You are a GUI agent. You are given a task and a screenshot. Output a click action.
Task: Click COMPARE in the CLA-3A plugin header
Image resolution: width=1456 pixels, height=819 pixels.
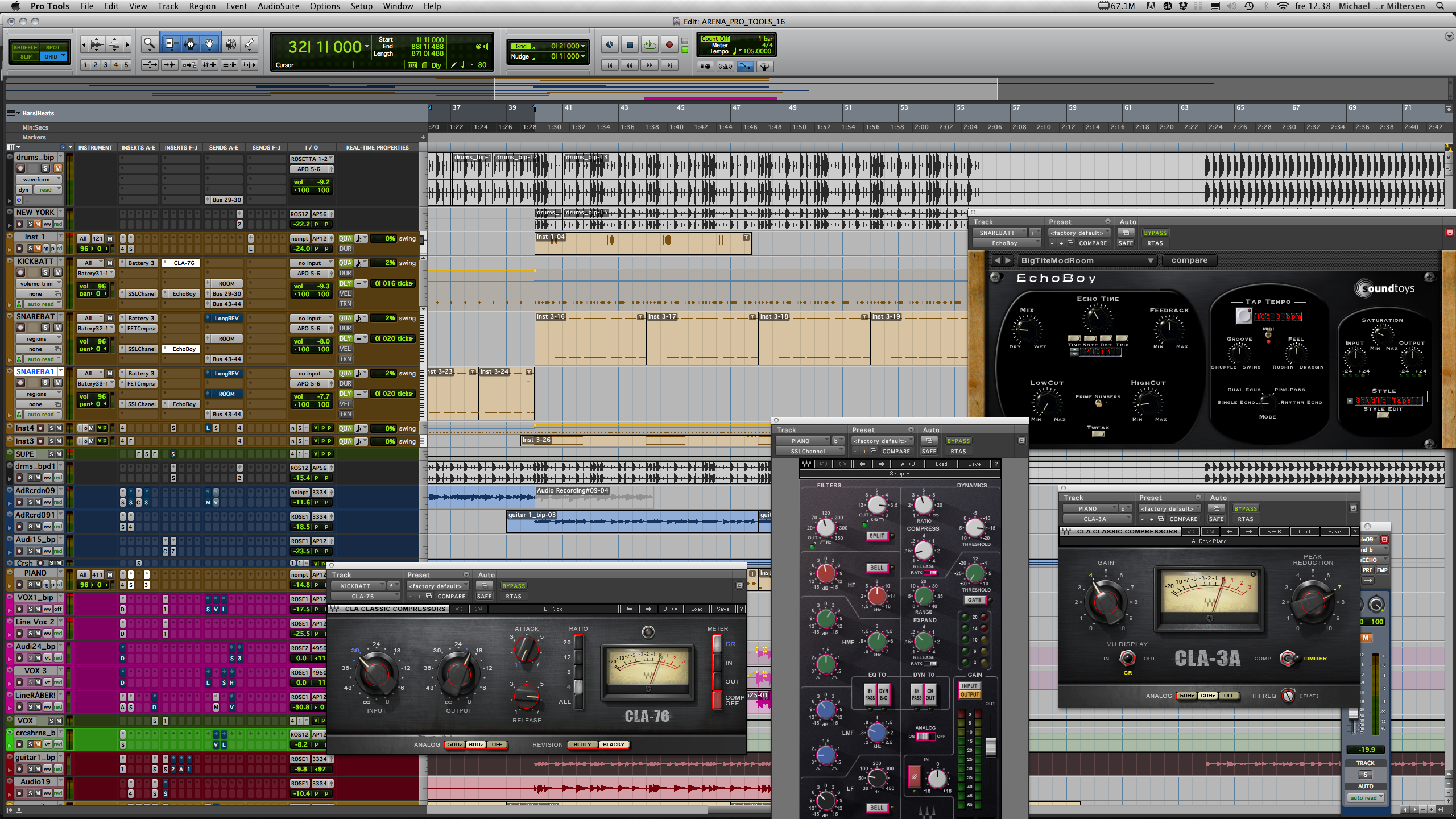pyautogui.click(x=1183, y=519)
